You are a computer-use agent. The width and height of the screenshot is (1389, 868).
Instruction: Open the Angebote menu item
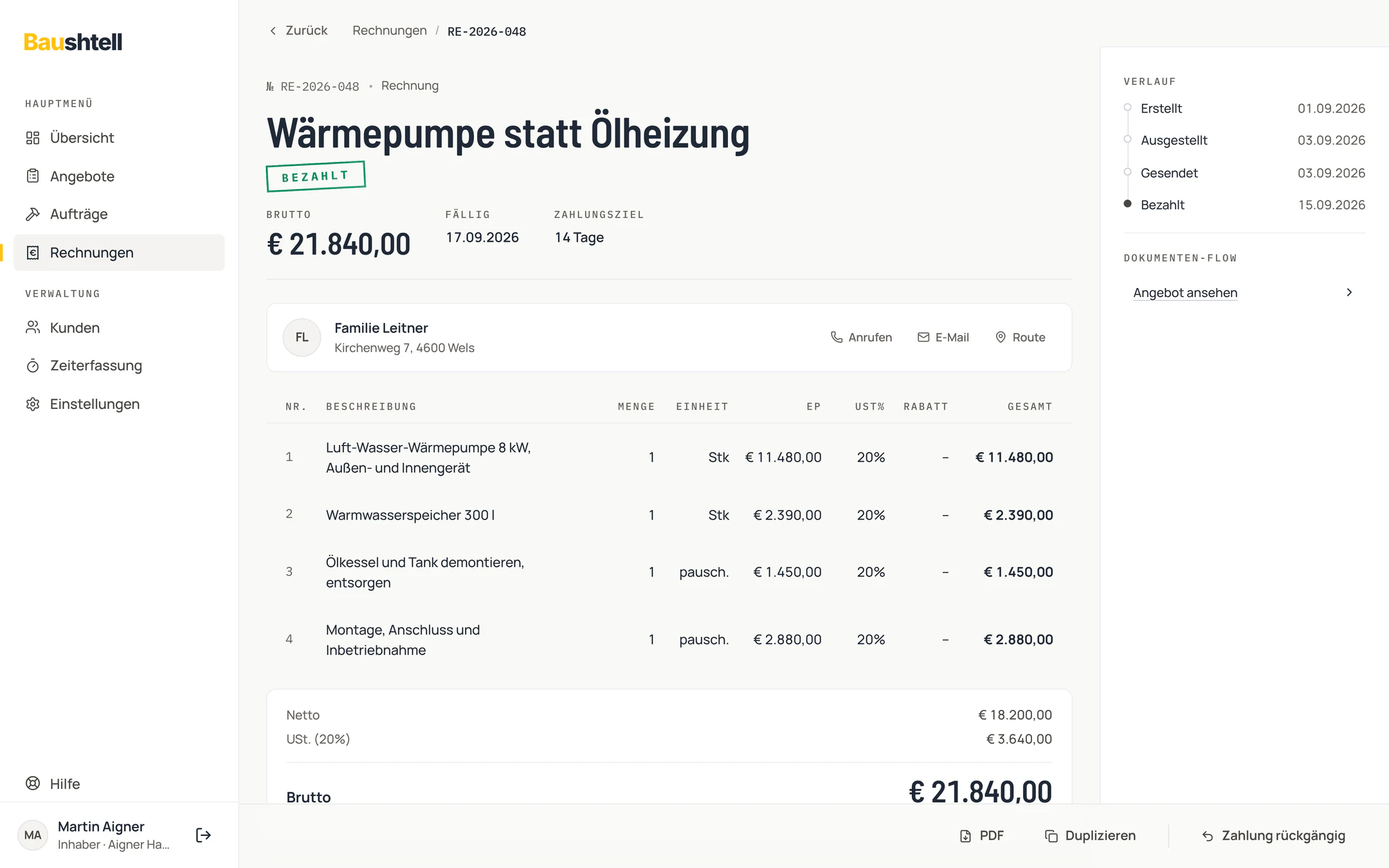pos(119,176)
